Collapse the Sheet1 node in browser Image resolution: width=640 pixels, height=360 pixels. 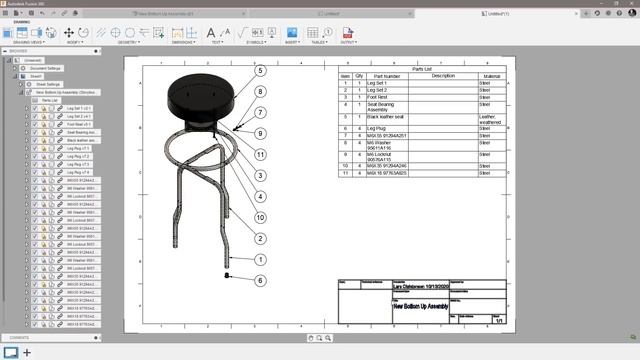[15, 76]
